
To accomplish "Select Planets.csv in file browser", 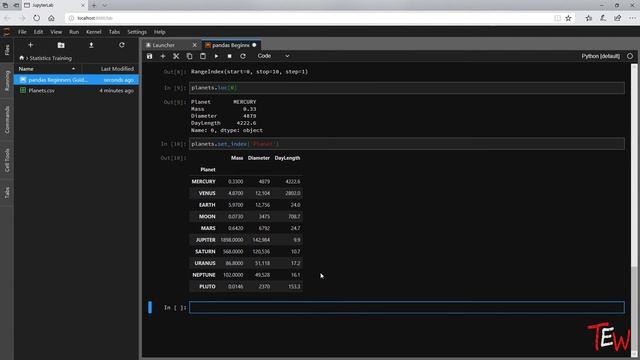I will tap(76, 90).
